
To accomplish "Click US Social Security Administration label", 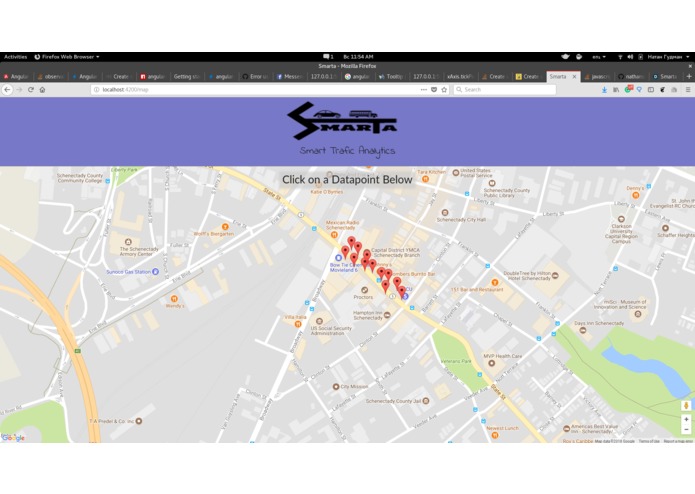I will tap(331, 331).
